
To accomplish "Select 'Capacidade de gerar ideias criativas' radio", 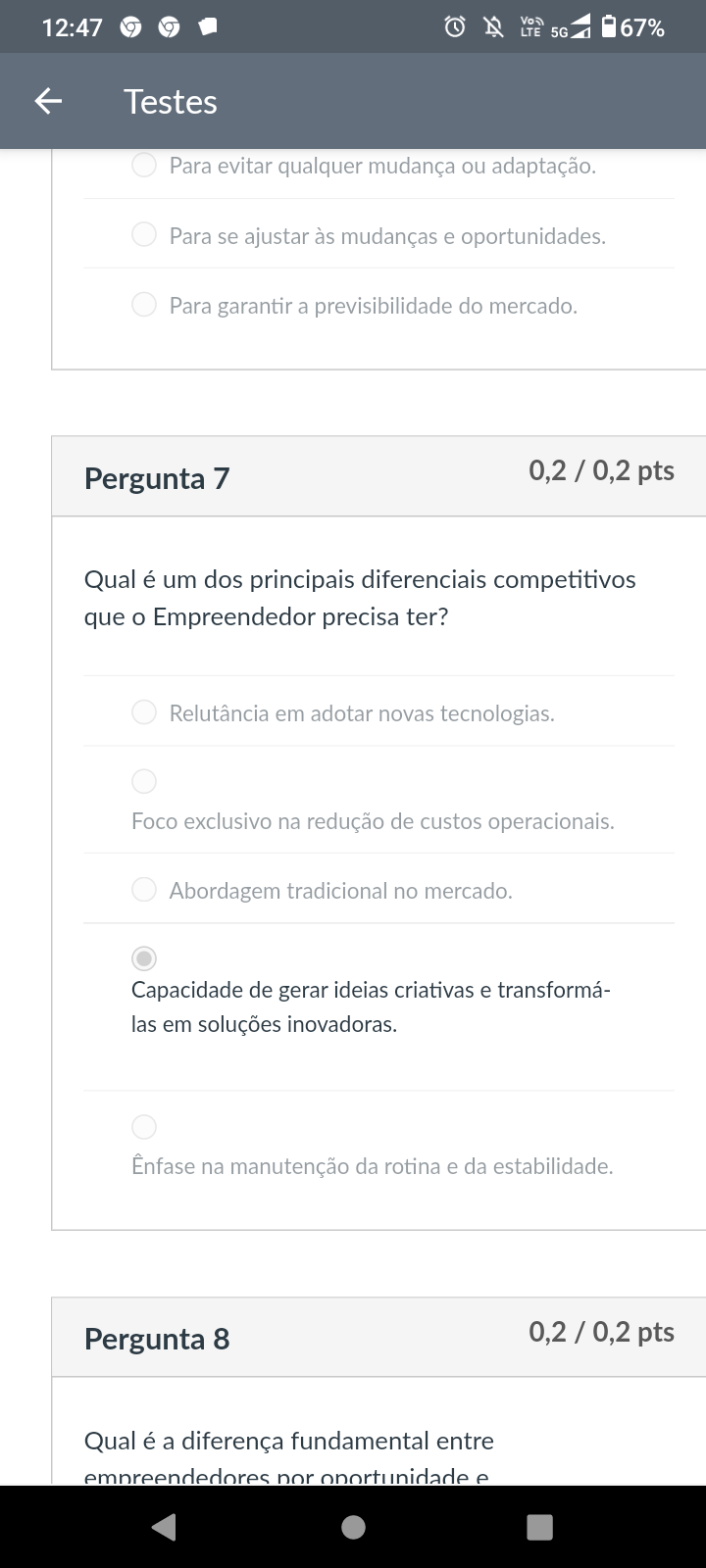I will (x=144, y=958).
